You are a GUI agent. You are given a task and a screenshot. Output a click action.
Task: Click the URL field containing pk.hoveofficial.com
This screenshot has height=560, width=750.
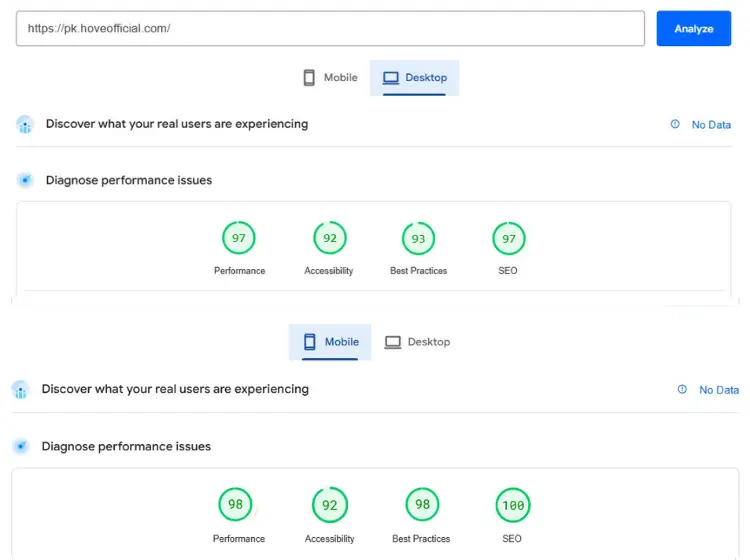(330, 29)
